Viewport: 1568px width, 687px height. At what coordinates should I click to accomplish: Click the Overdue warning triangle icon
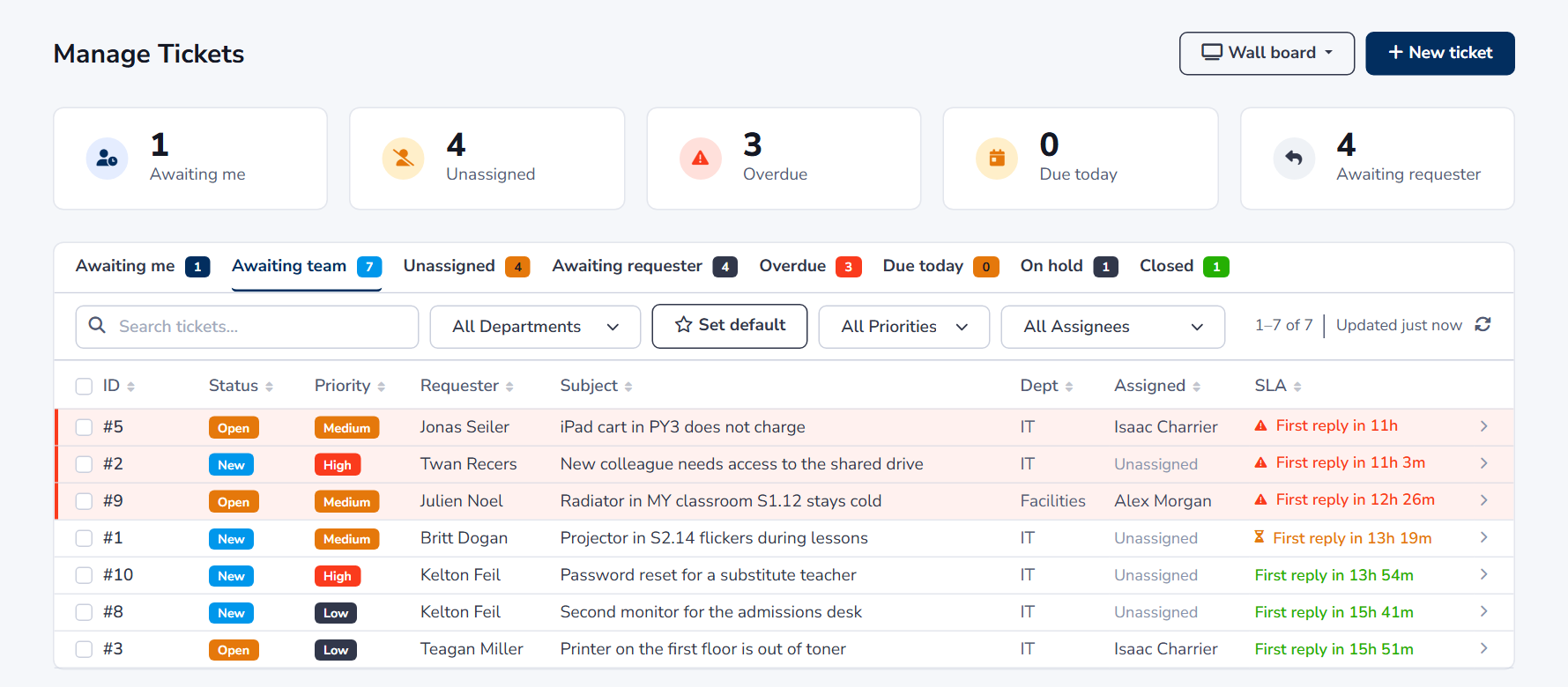(700, 159)
